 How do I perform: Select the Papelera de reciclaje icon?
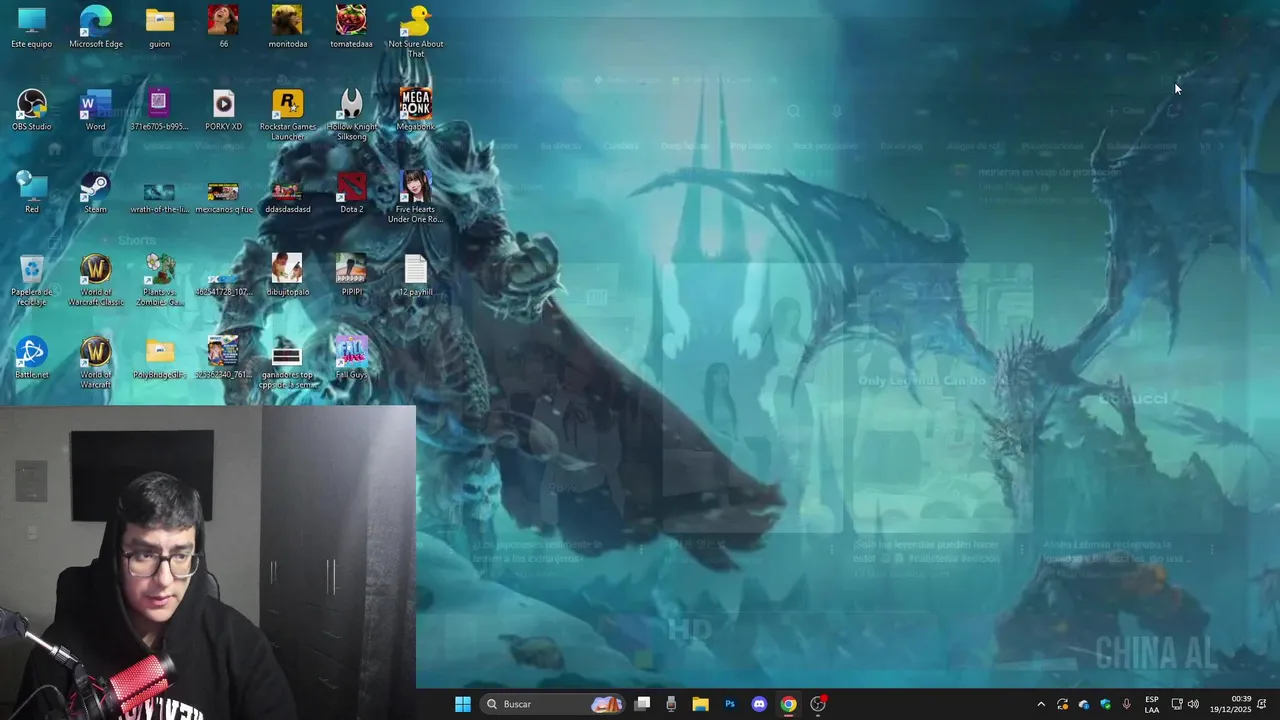pos(32,280)
